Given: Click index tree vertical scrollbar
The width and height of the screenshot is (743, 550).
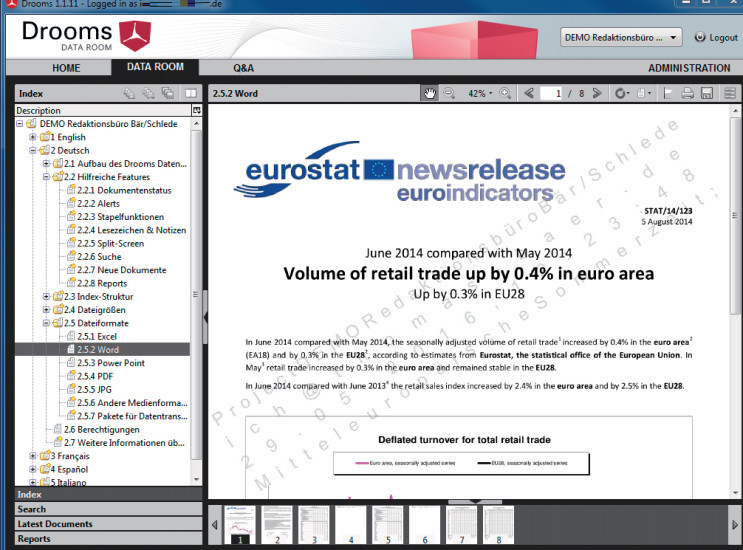Looking at the screenshot, I should point(196,294).
